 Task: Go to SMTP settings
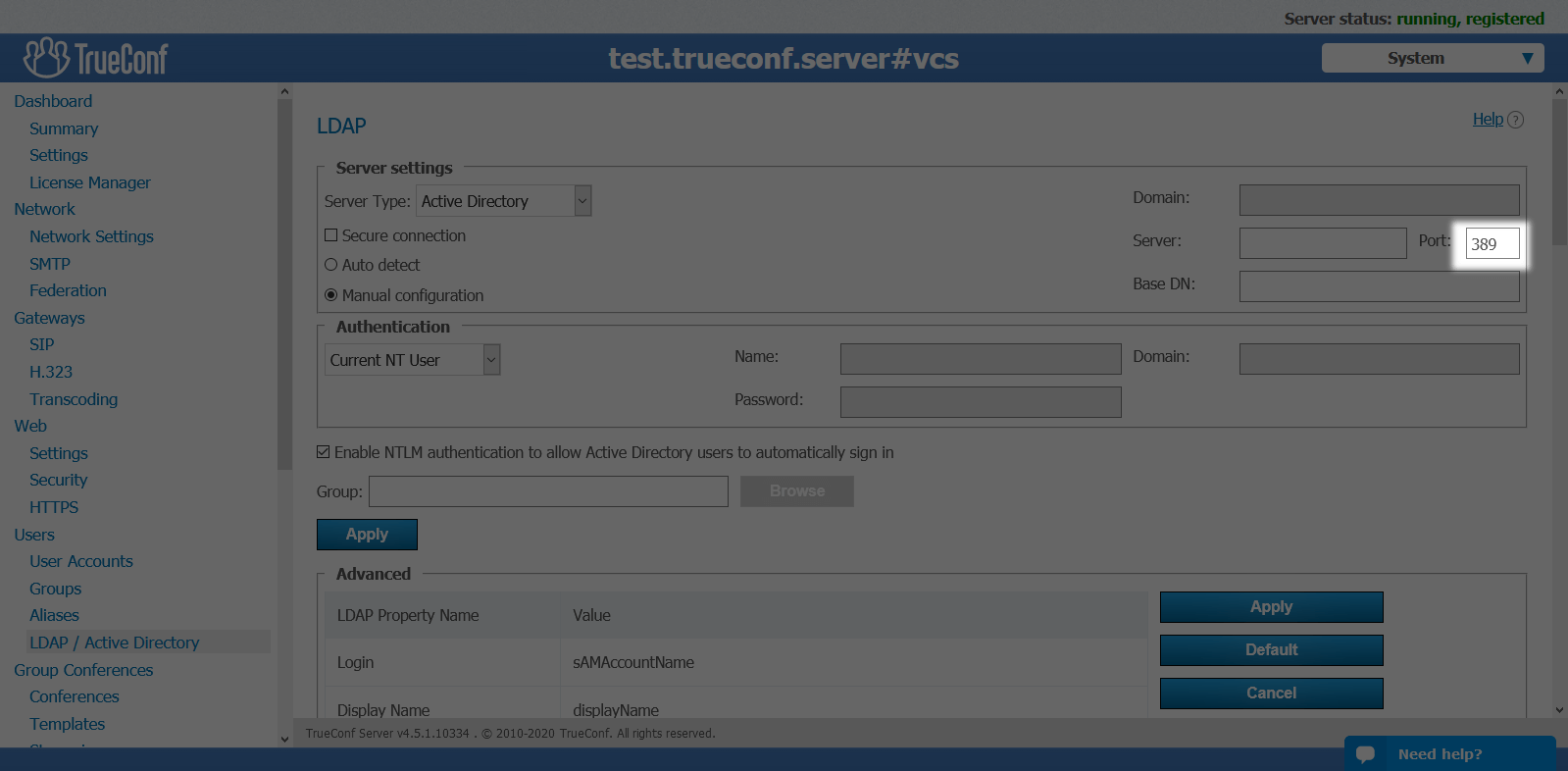point(50,264)
